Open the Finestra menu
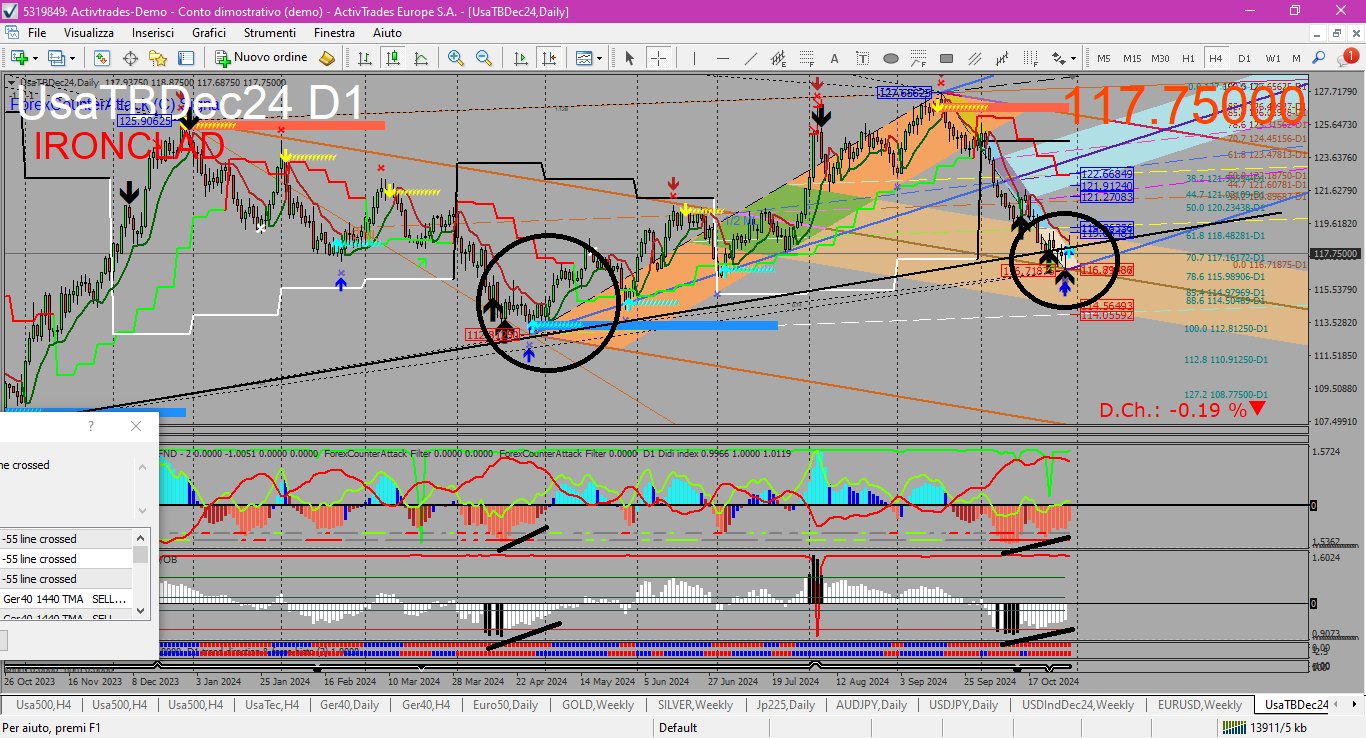Image resolution: width=1366 pixels, height=738 pixels. pos(334,33)
